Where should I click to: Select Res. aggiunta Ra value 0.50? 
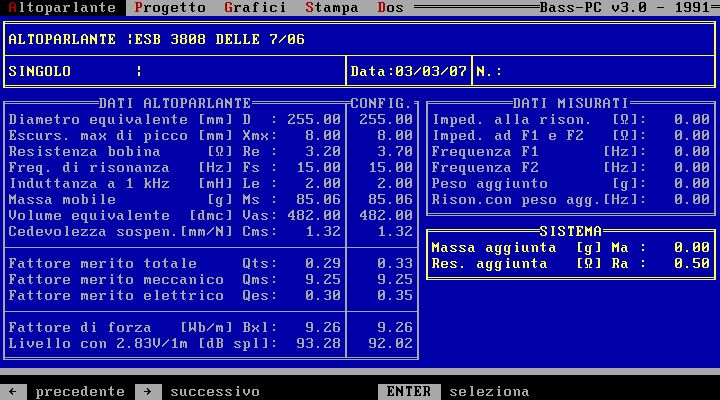[692, 264]
